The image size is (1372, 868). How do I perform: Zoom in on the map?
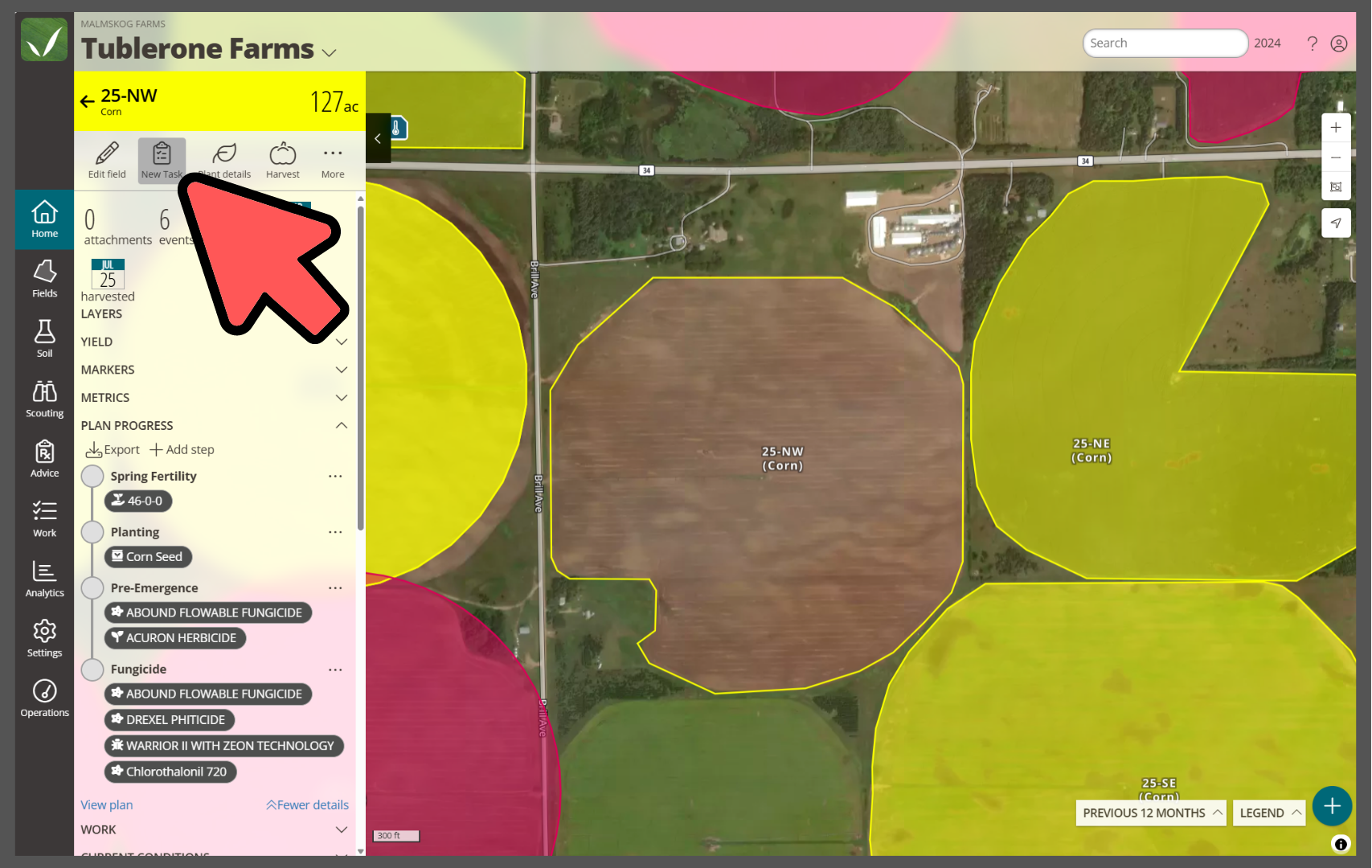(x=1336, y=128)
